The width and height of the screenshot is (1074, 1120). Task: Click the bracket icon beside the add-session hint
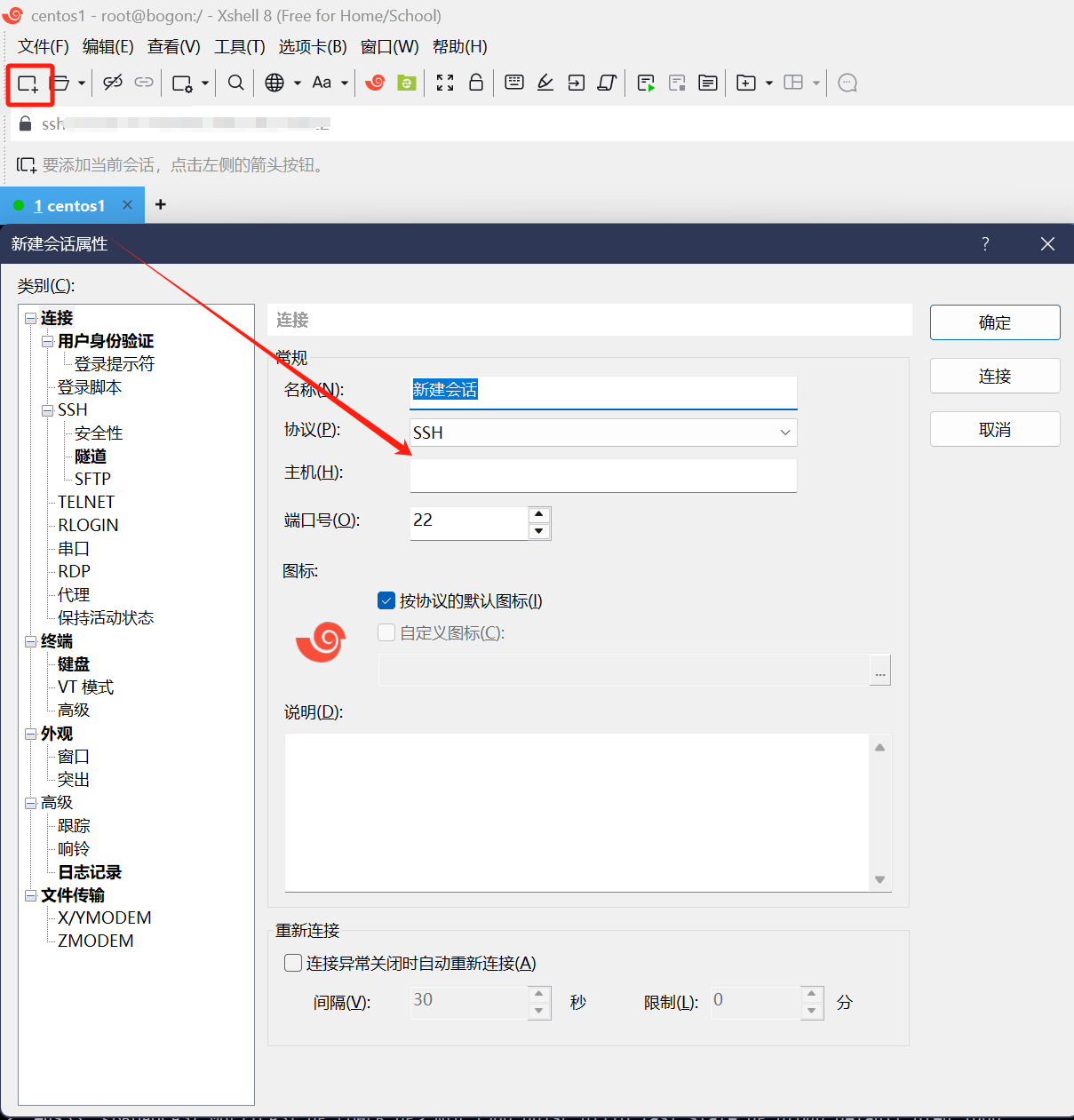27,165
